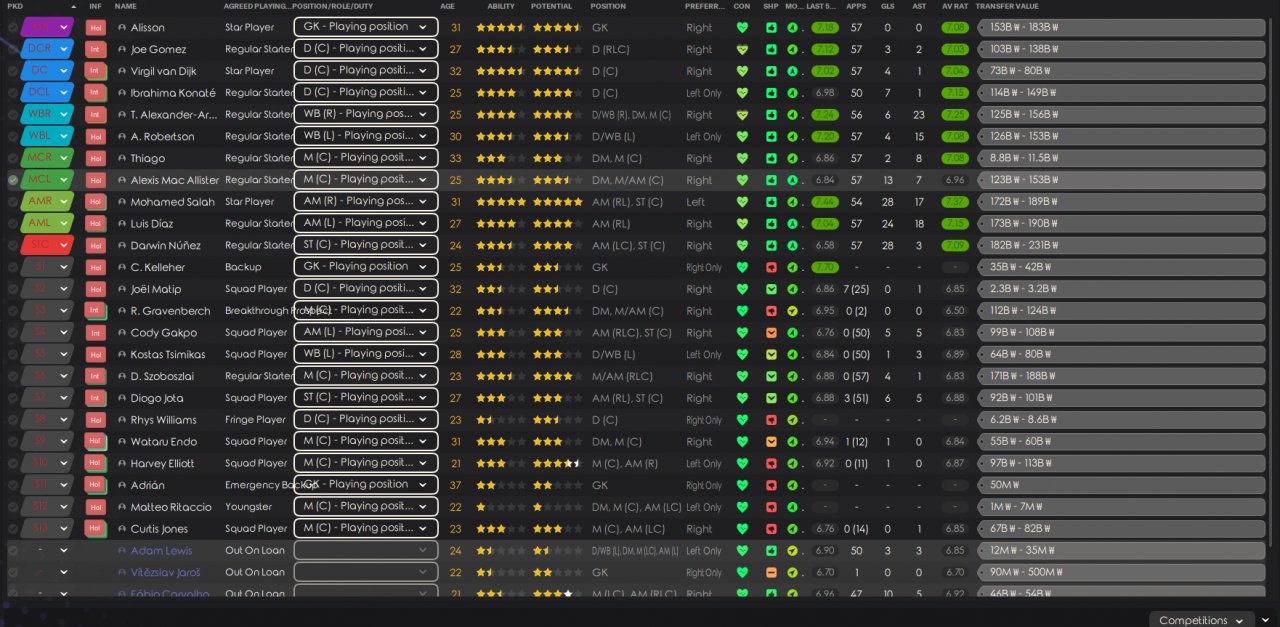
Task: Click Curtis Jones's Hol status icon
Action: tap(96, 529)
